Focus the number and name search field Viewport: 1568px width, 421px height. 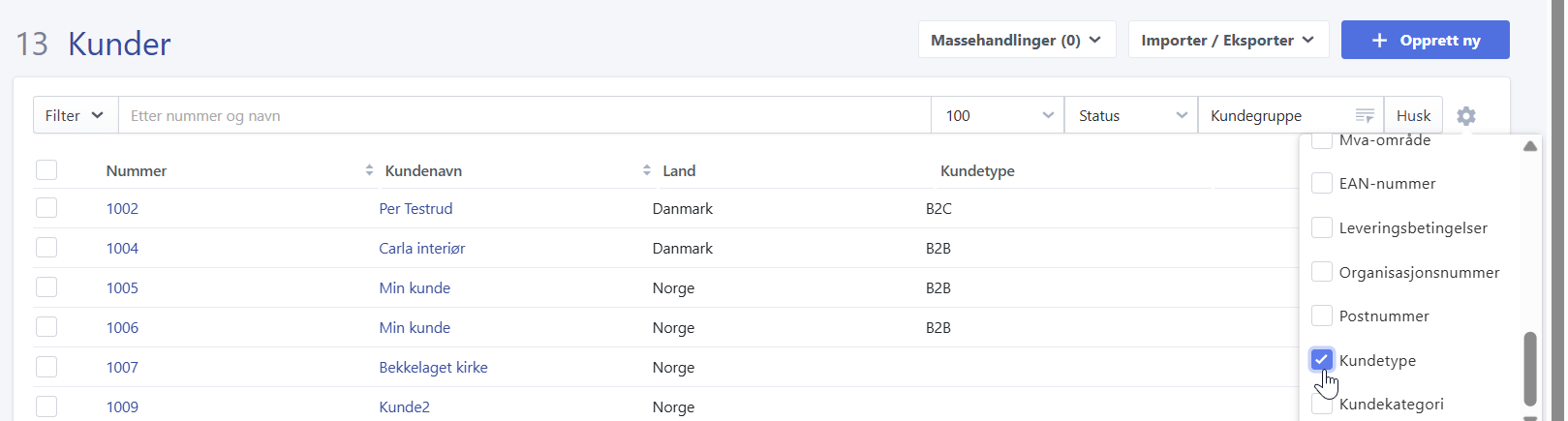click(523, 116)
